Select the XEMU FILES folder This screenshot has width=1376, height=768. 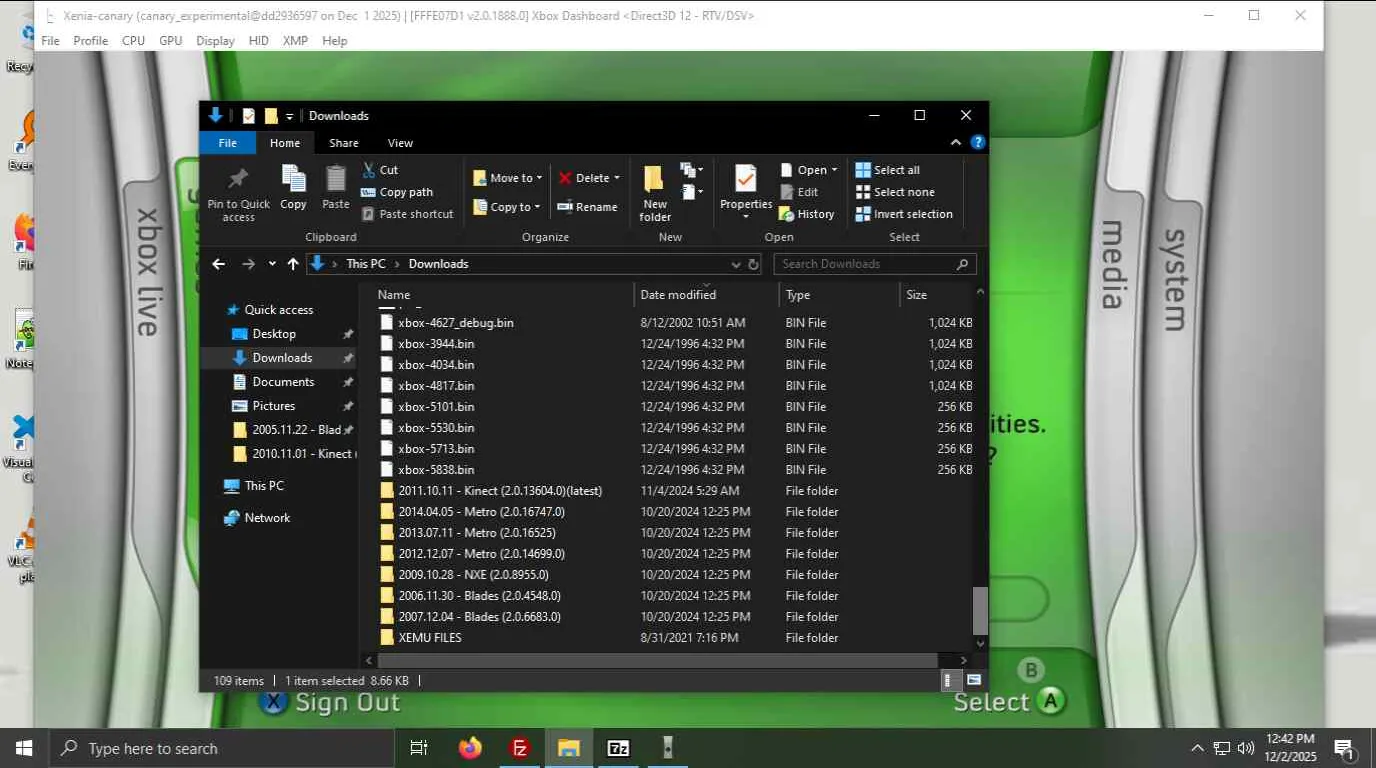[430, 638]
